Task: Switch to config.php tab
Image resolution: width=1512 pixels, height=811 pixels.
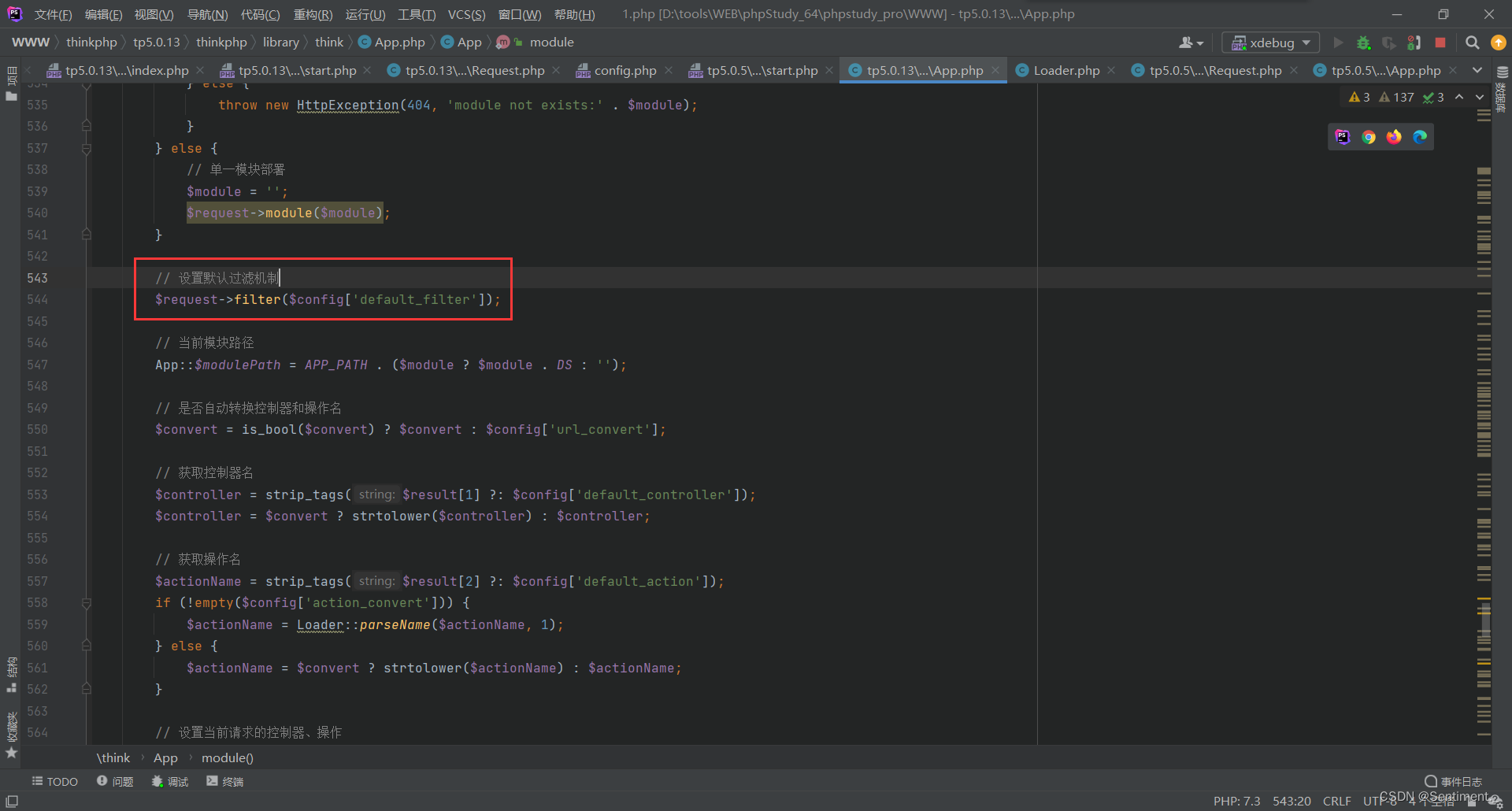Action: click(624, 70)
